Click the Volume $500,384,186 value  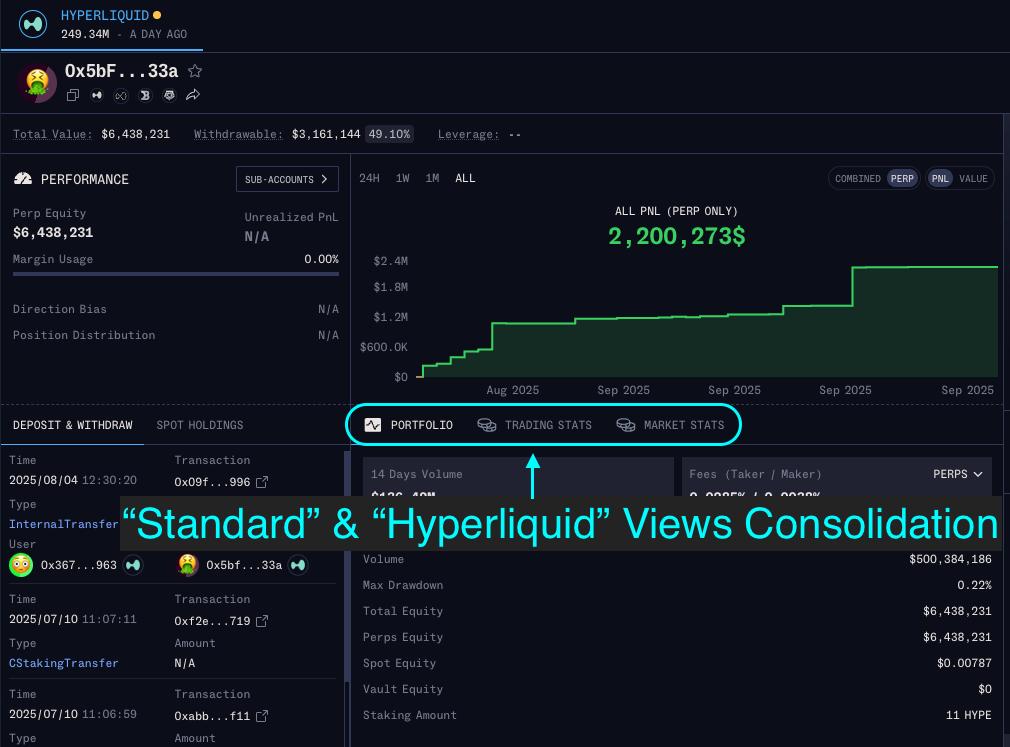click(x=950, y=559)
